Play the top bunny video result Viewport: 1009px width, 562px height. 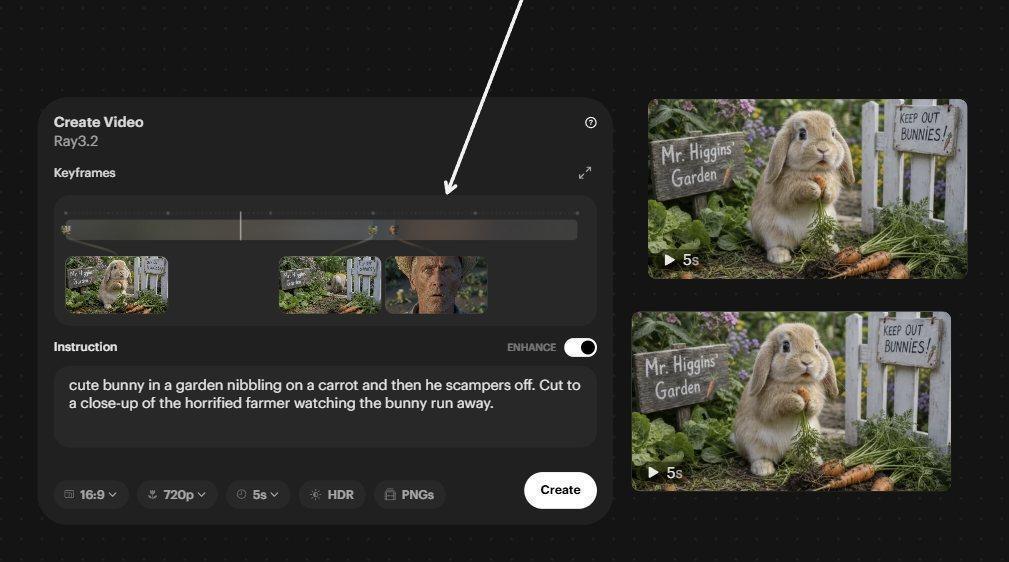coord(669,260)
